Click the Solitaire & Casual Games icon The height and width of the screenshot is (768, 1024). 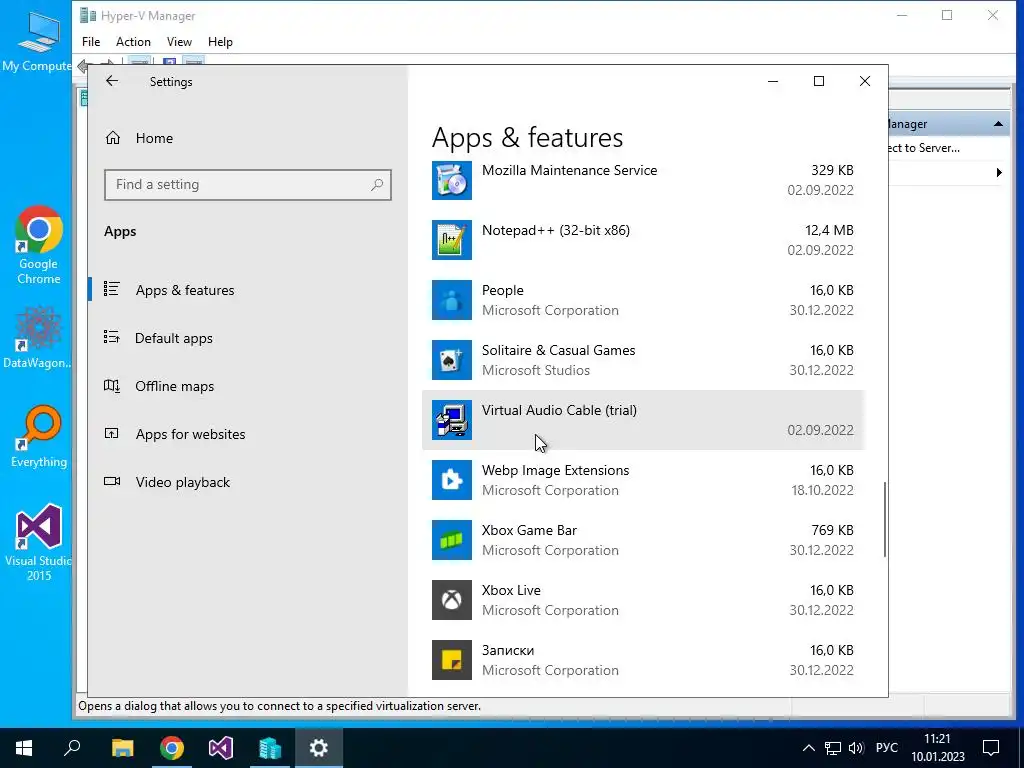tap(451, 360)
